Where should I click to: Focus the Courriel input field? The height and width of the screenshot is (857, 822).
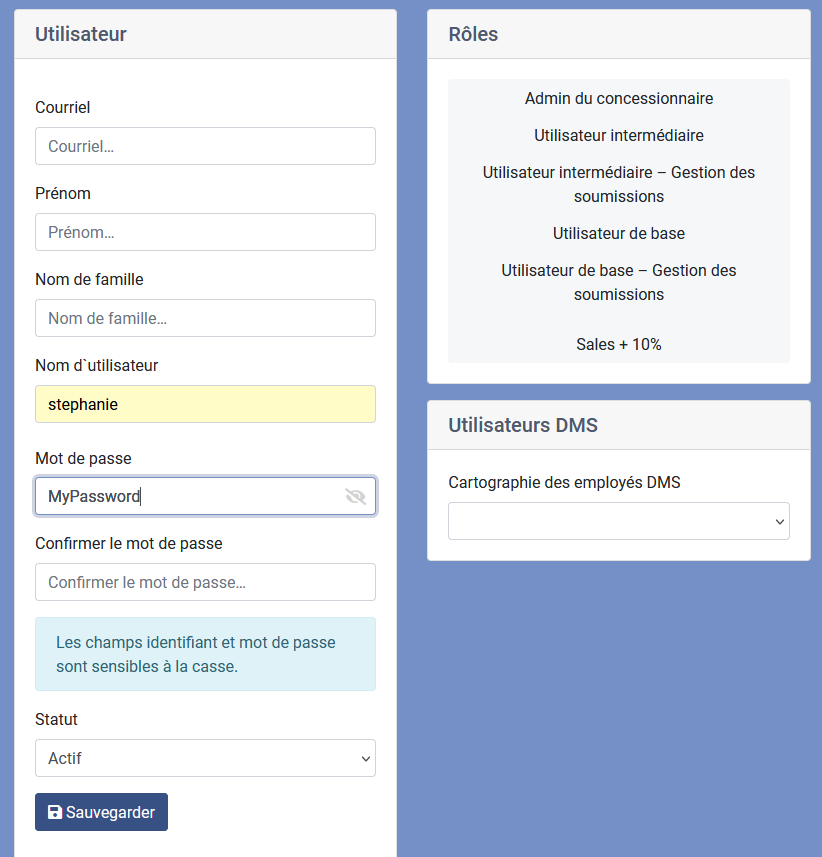pyautogui.click(x=205, y=146)
